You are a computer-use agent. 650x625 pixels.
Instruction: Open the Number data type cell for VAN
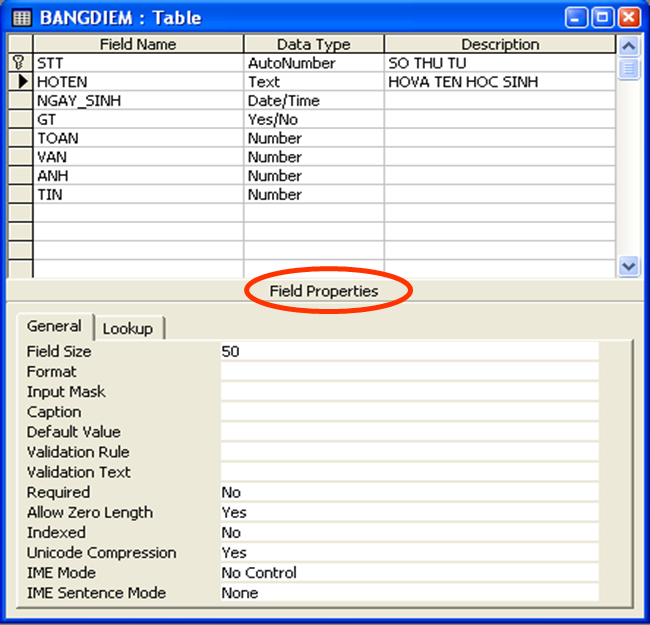(314, 157)
